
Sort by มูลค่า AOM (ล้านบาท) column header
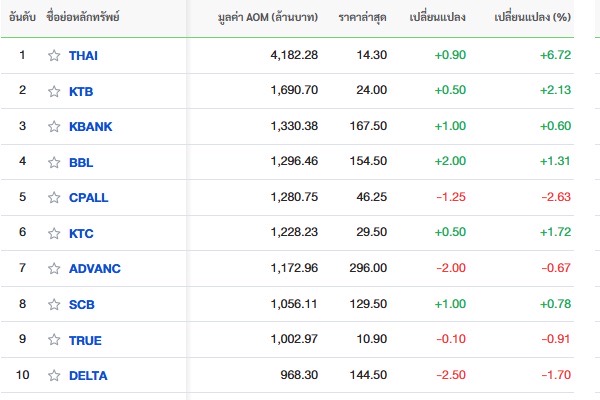click(x=268, y=17)
